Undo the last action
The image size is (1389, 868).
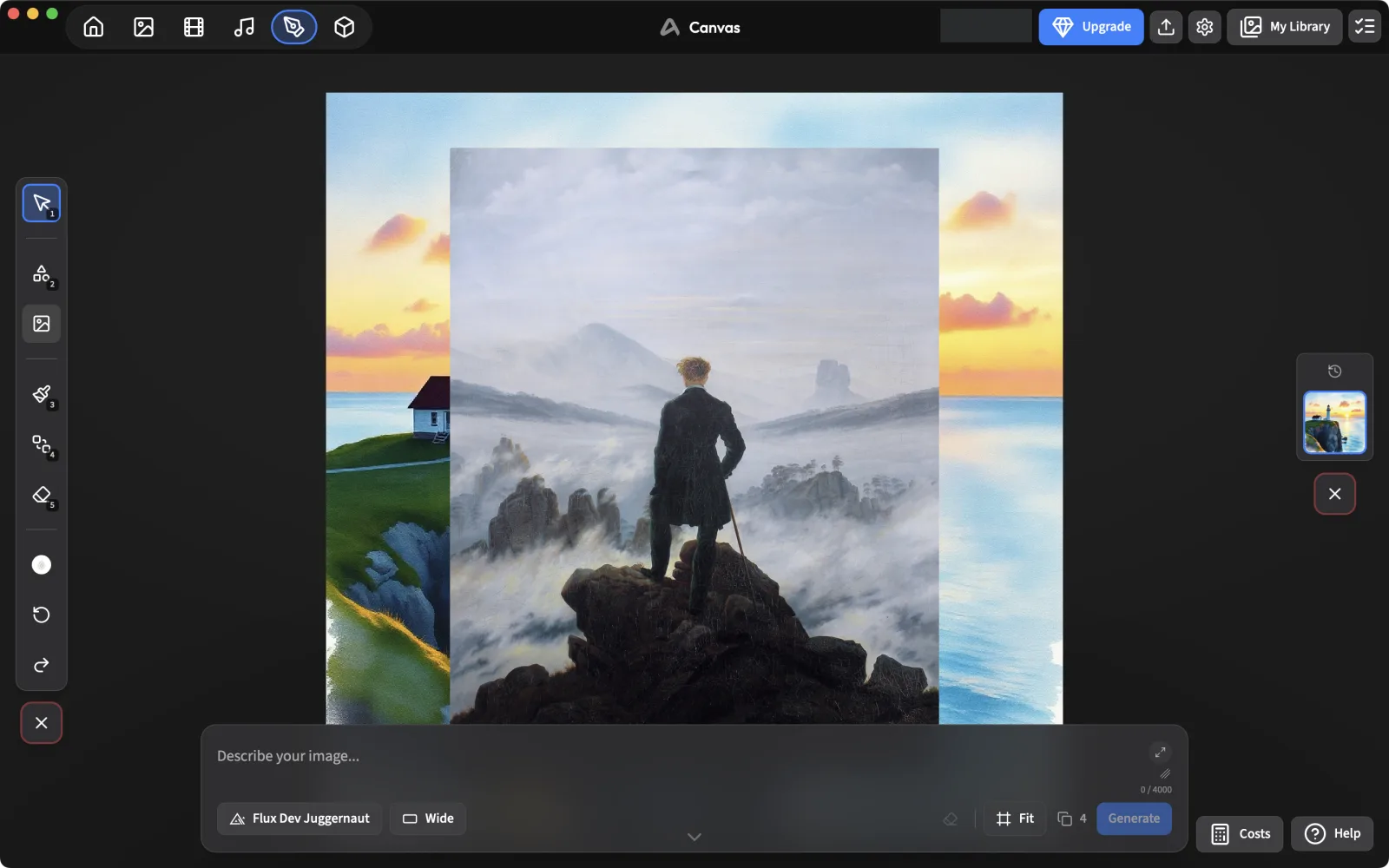[x=42, y=615]
